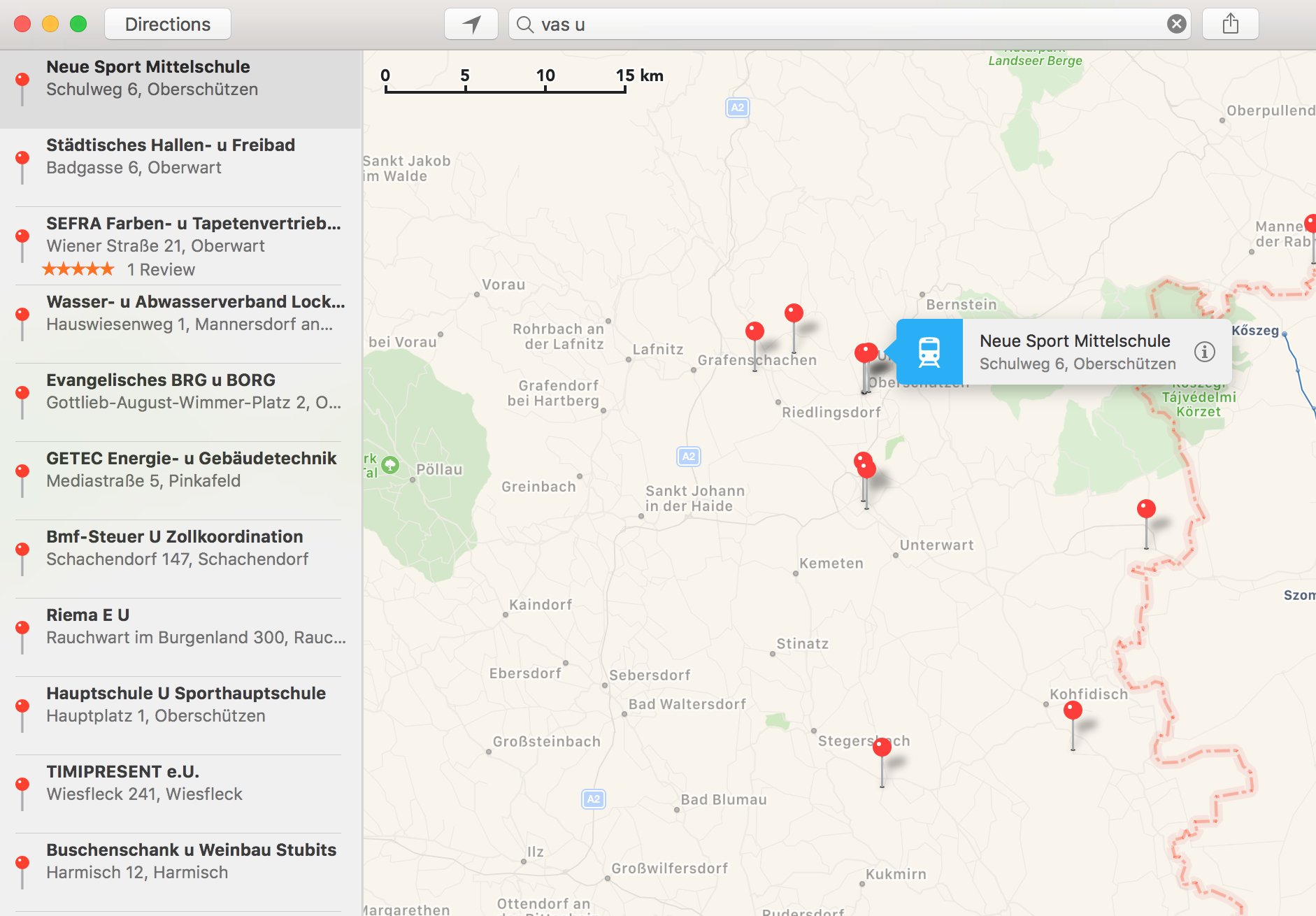Click the "Bad Waltersdorf" town label
This screenshot has height=916, width=1316.
coord(687,704)
